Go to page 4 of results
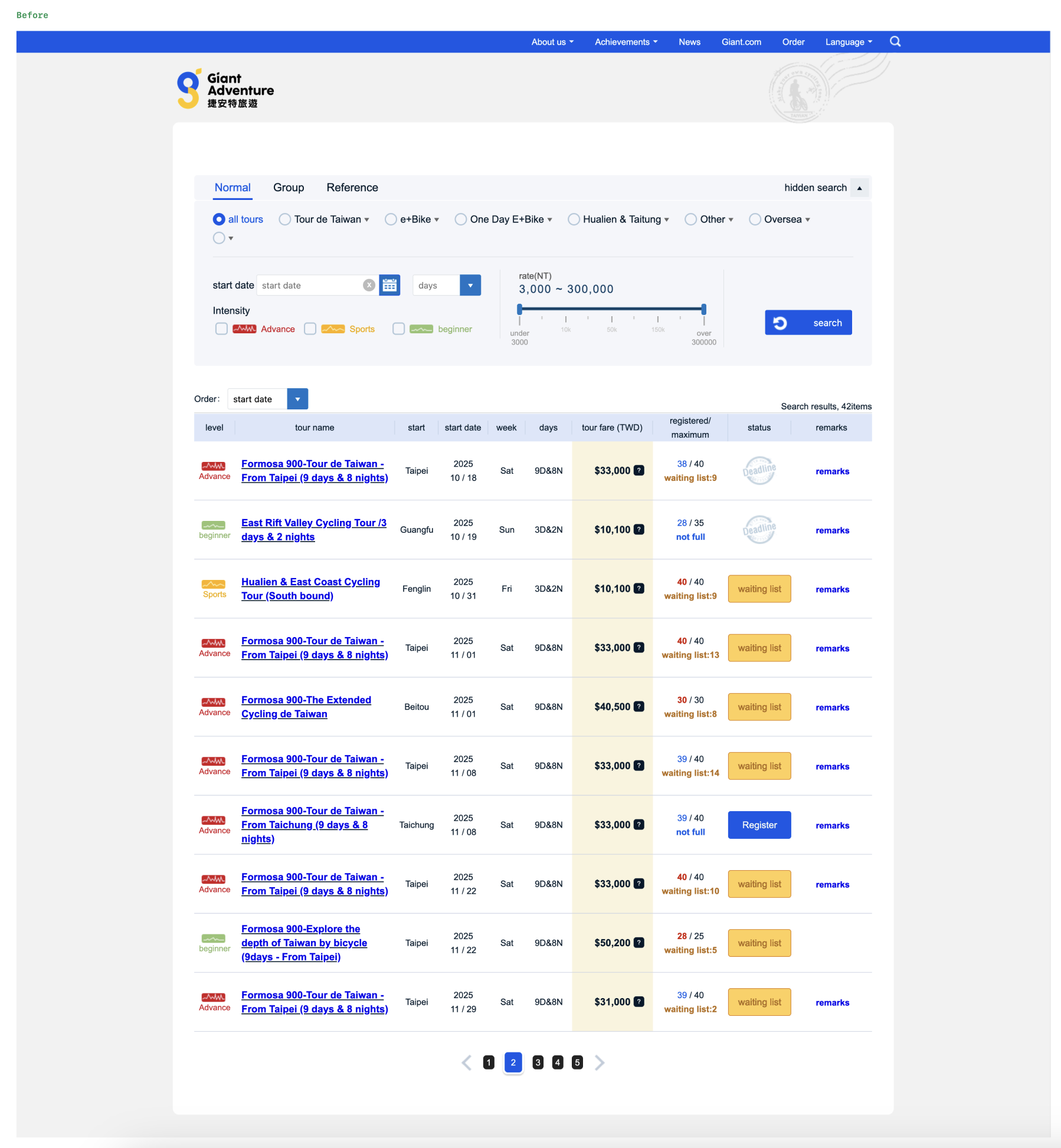 pos(557,1062)
